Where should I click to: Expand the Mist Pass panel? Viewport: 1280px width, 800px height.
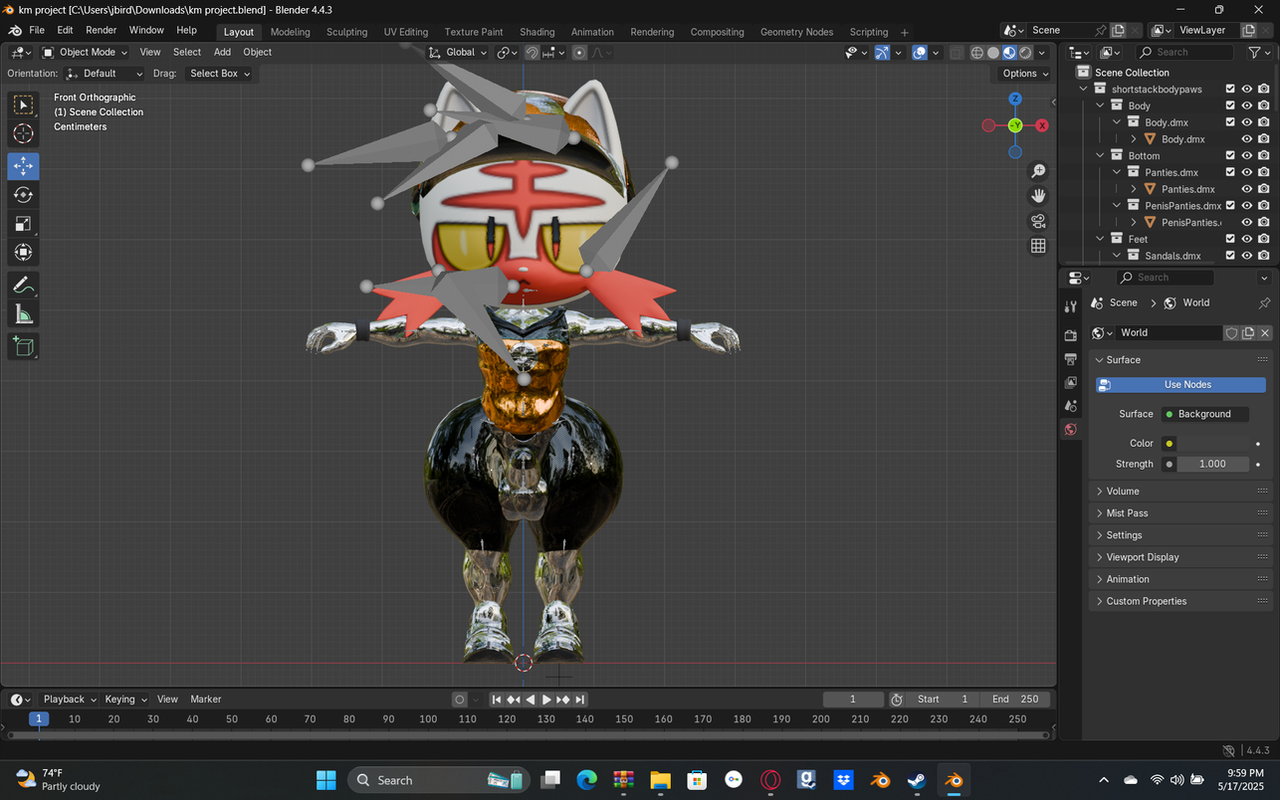point(1180,513)
